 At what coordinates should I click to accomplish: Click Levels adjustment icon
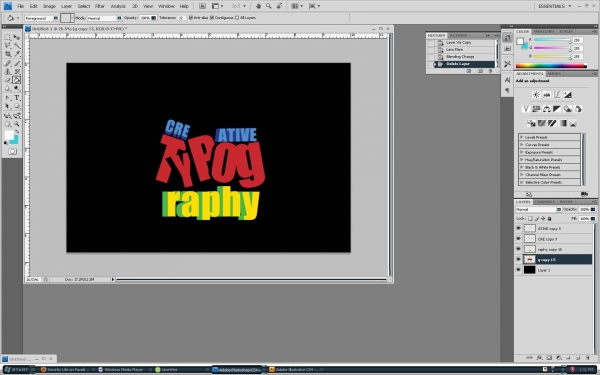pyautogui.click(x=546, y=95)
